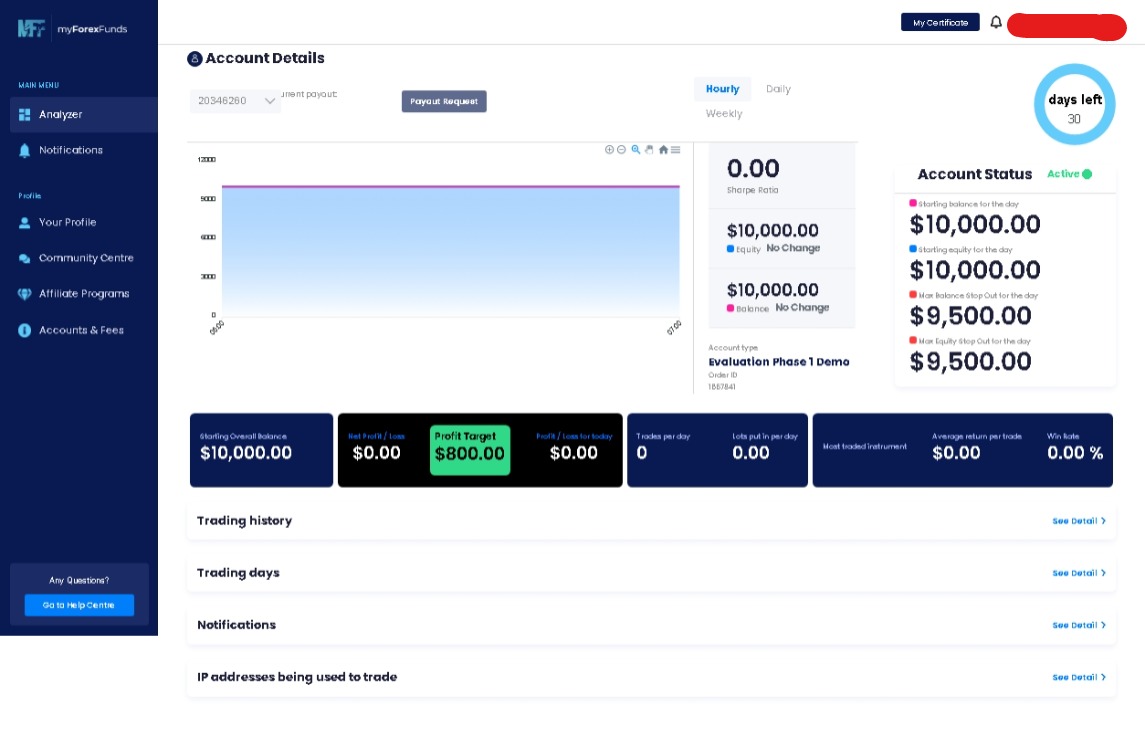Screen dimensions: 1145x746
Task: Reset chart zoom with home icon
Action: click(x=663, y=150)
